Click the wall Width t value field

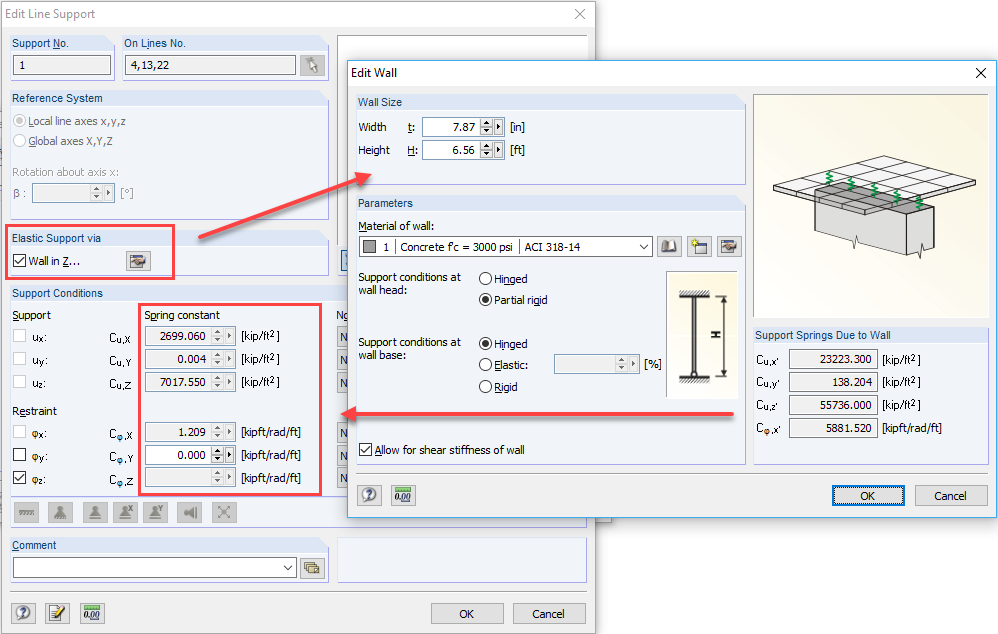point(451,127)
